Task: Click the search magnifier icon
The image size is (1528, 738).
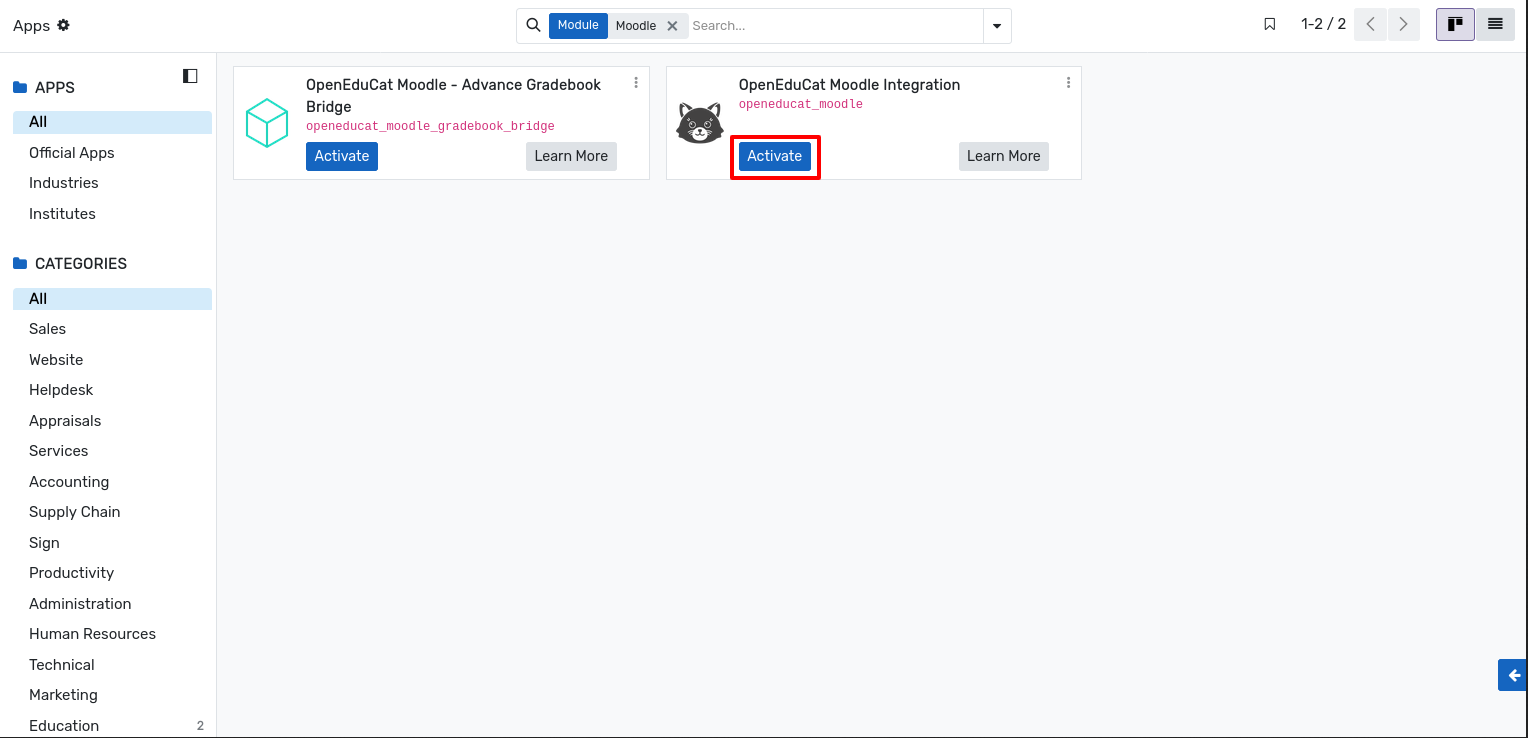Action: [x=533, y=25]
